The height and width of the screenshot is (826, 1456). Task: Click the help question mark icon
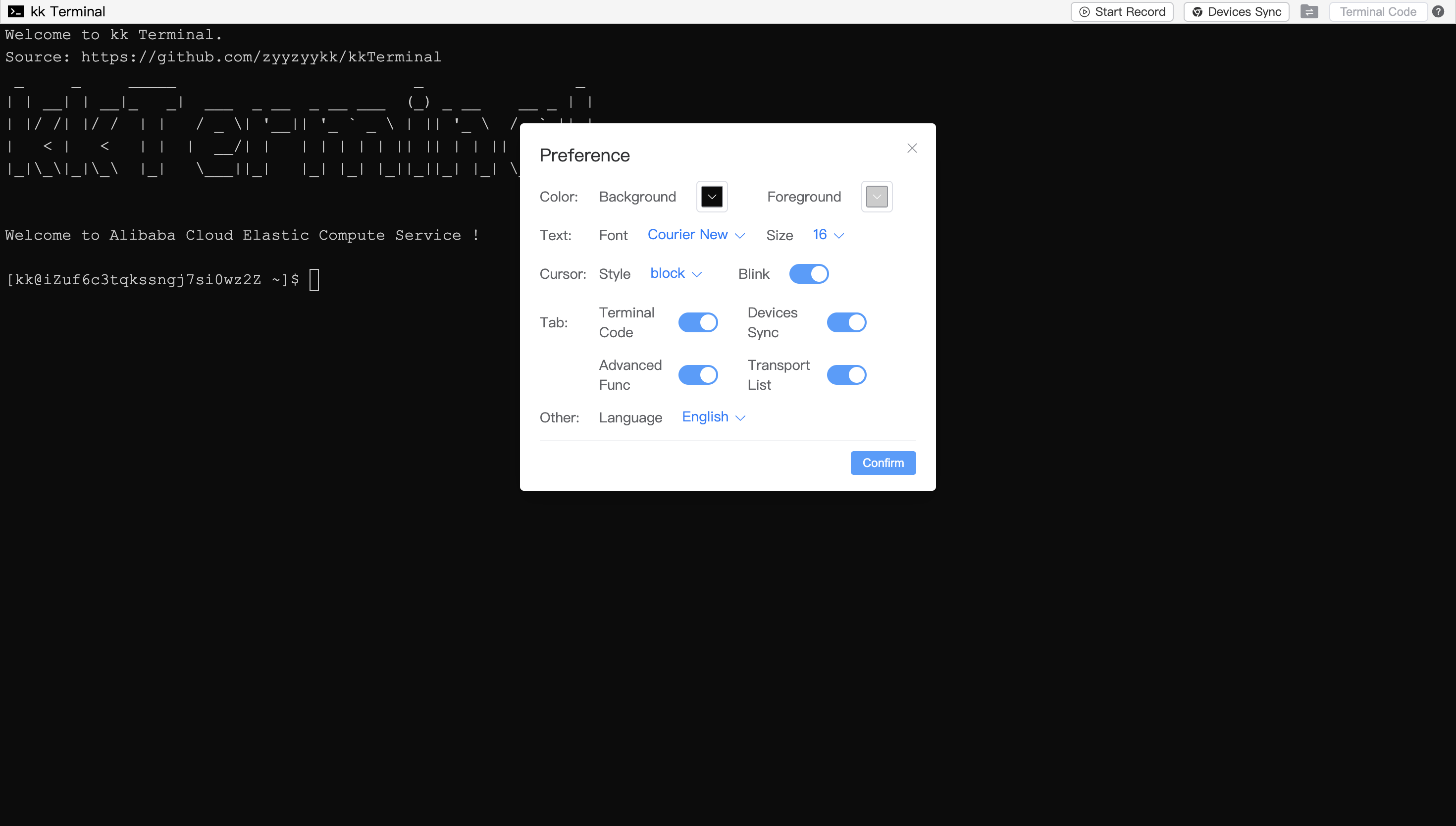[x=1438, y=11]
